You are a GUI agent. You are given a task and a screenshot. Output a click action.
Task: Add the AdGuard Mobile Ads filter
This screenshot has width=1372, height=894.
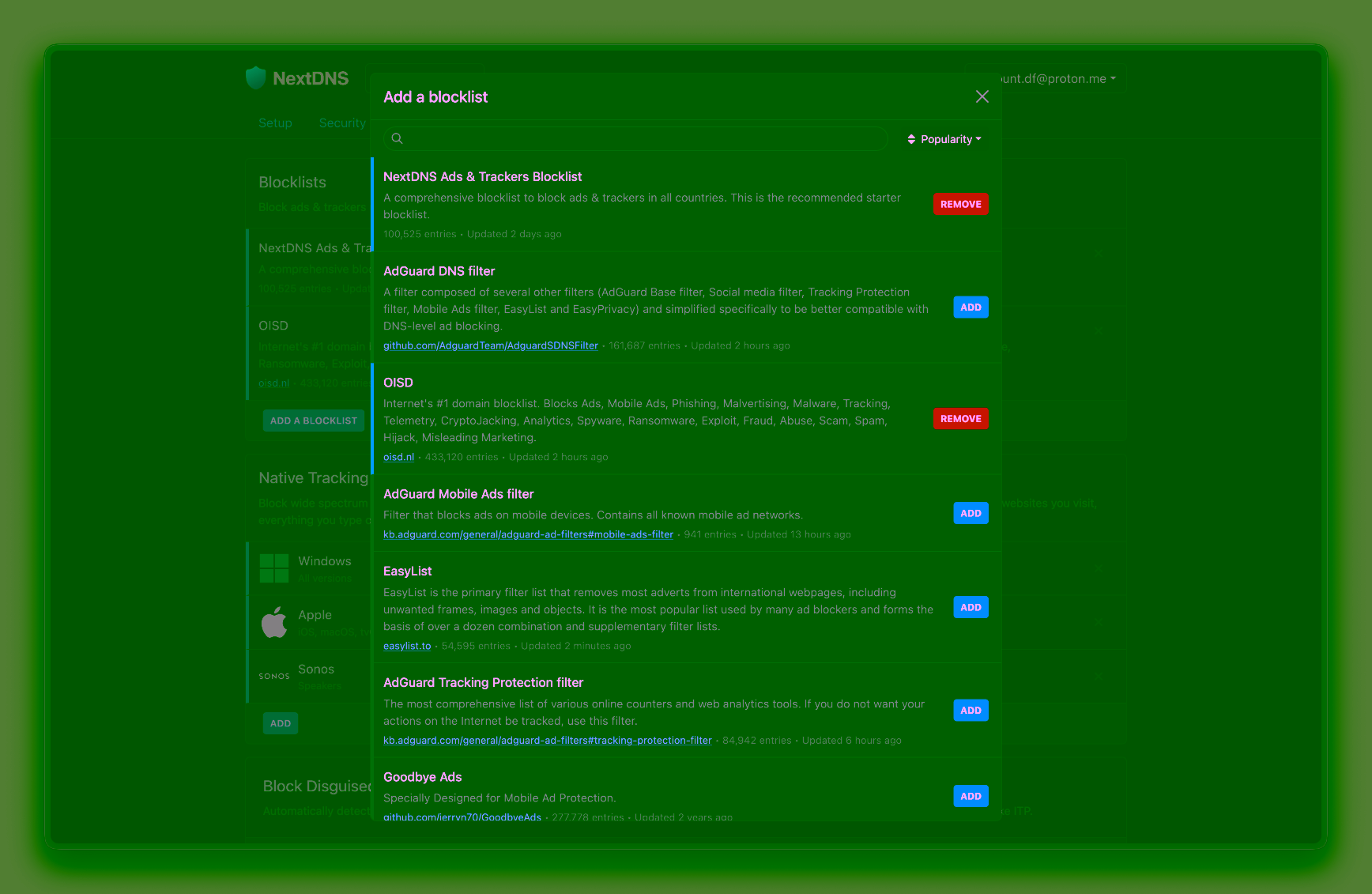(x=971, y=514)
